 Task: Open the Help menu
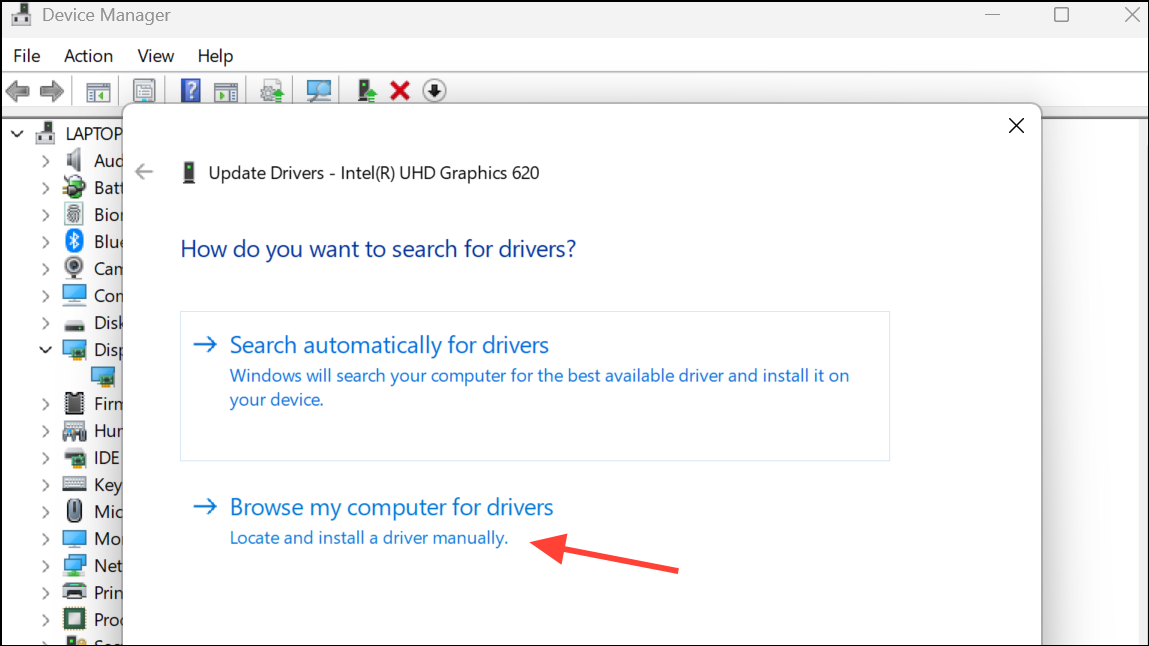point(215,56)
